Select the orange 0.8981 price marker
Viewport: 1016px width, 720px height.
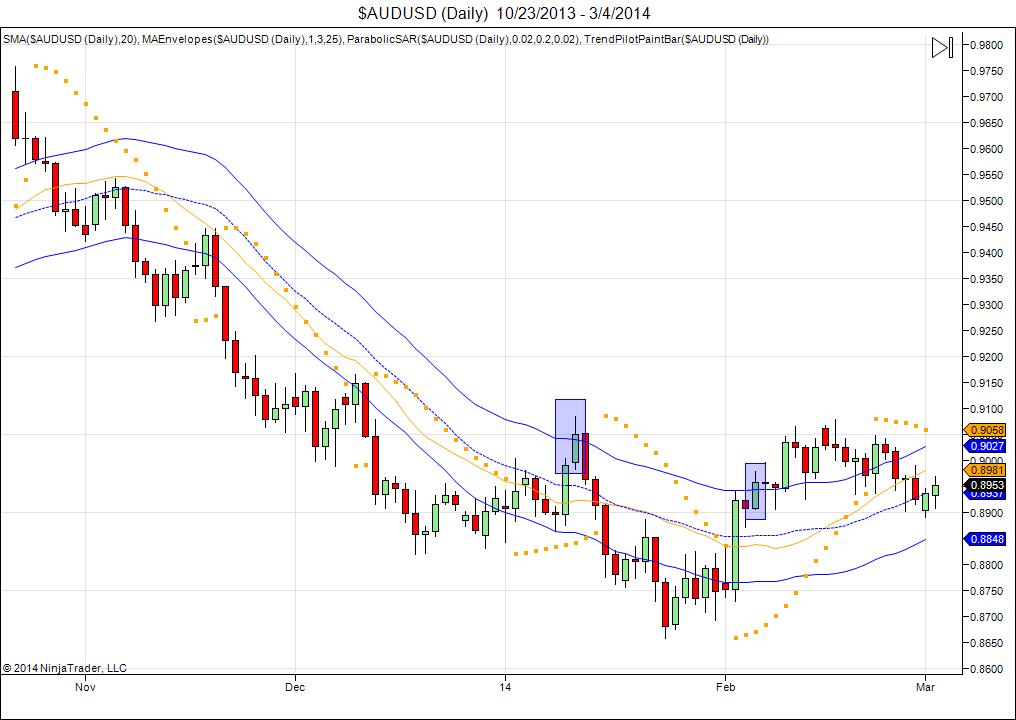pos(985,470)
